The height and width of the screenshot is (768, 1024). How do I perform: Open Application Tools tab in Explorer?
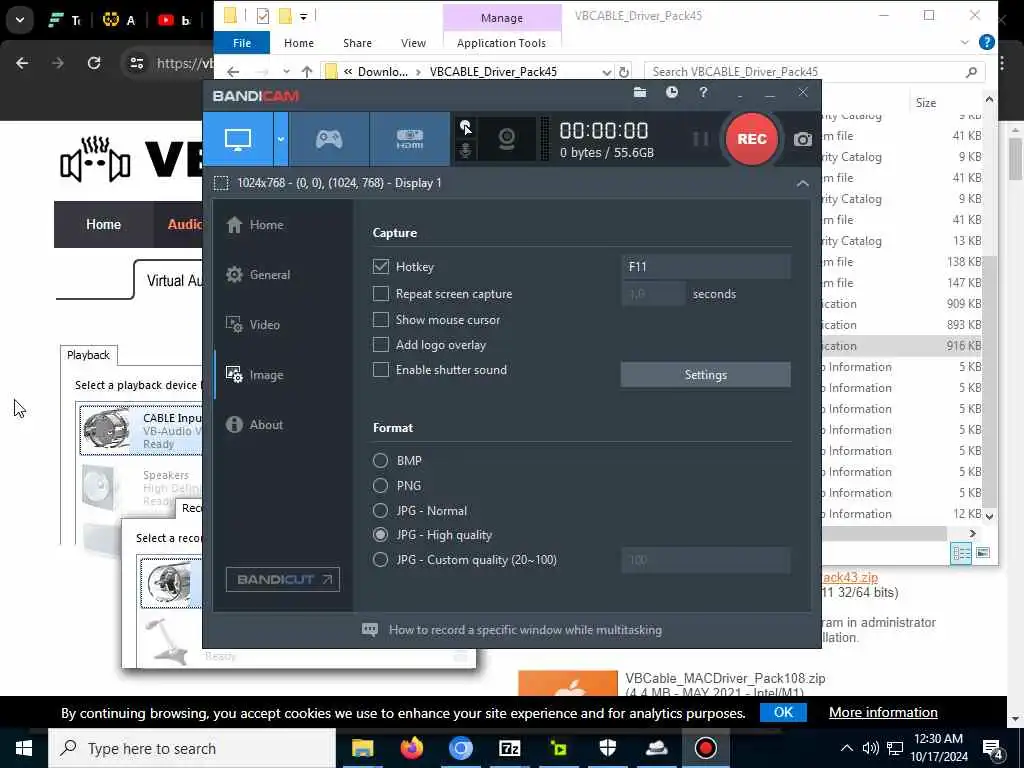pos(502,43)
